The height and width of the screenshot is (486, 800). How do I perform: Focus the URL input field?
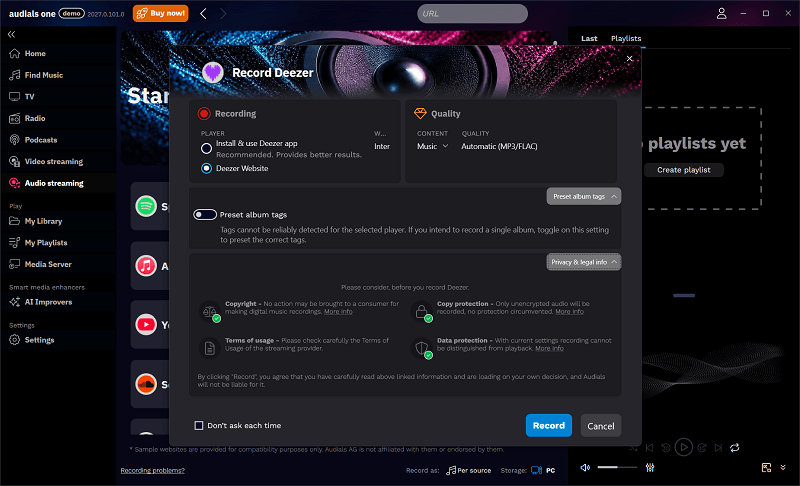472,14
